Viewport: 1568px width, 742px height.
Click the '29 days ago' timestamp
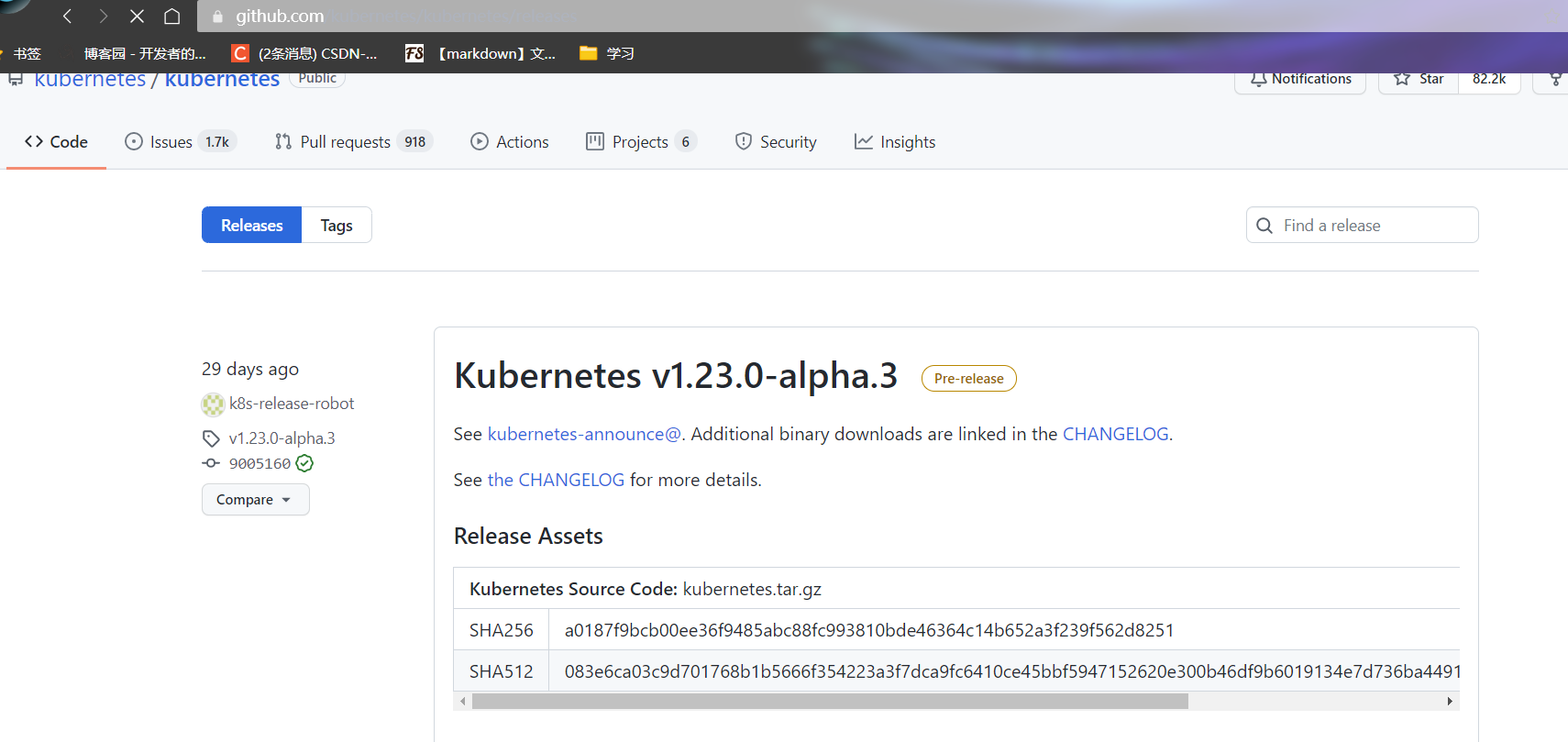(250, 369)
